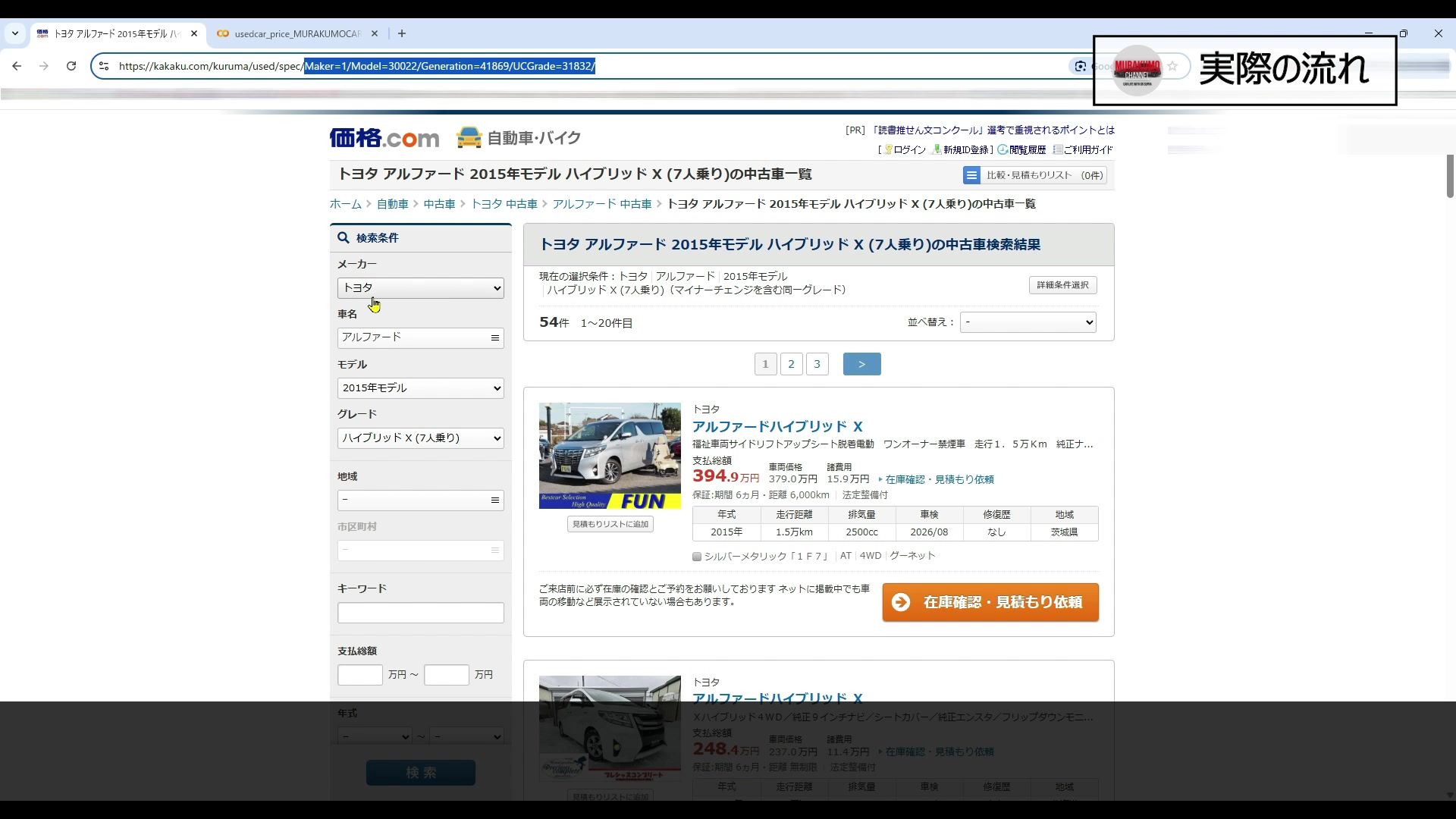This screenshot has height=819, width=1456.
Task: Open the グレード dropdown ハイブリッド X (7人乗り)
Action: tap(421, 438)
